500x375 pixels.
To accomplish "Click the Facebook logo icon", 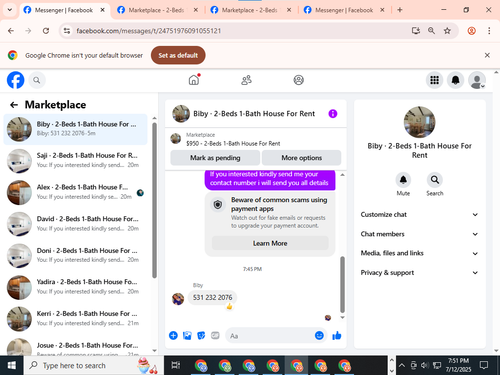I will coord(16,80).
